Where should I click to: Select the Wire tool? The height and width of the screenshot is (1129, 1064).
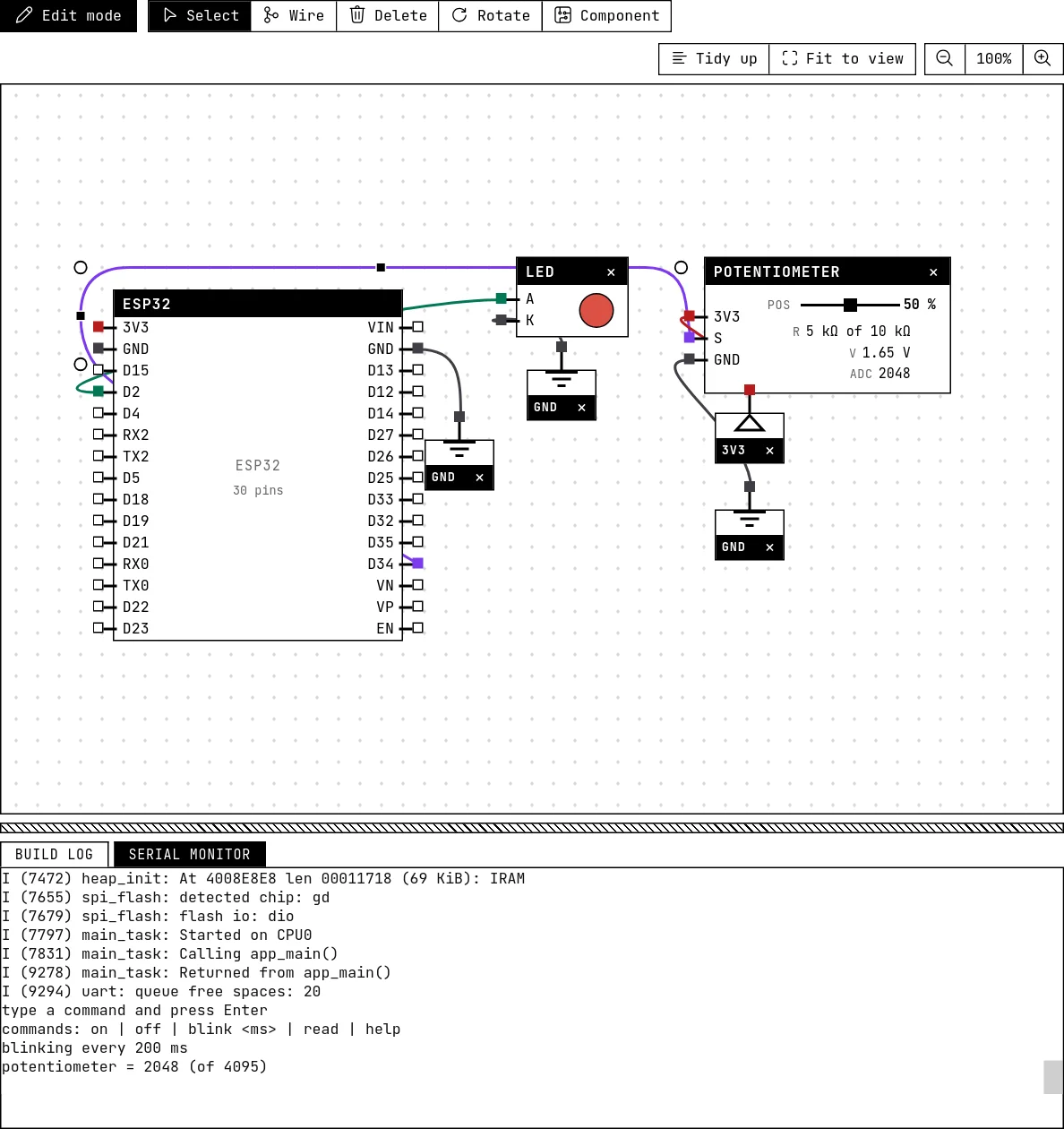point(294,15)
